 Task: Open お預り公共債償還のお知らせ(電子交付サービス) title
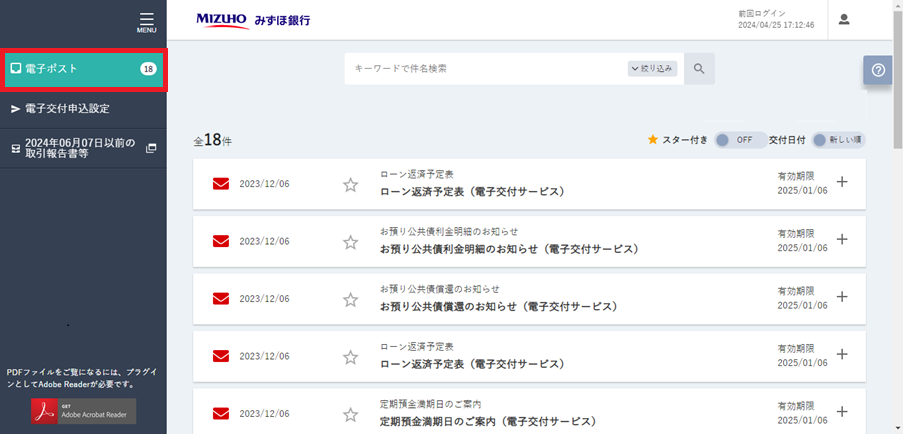click(x=499, y=307)
